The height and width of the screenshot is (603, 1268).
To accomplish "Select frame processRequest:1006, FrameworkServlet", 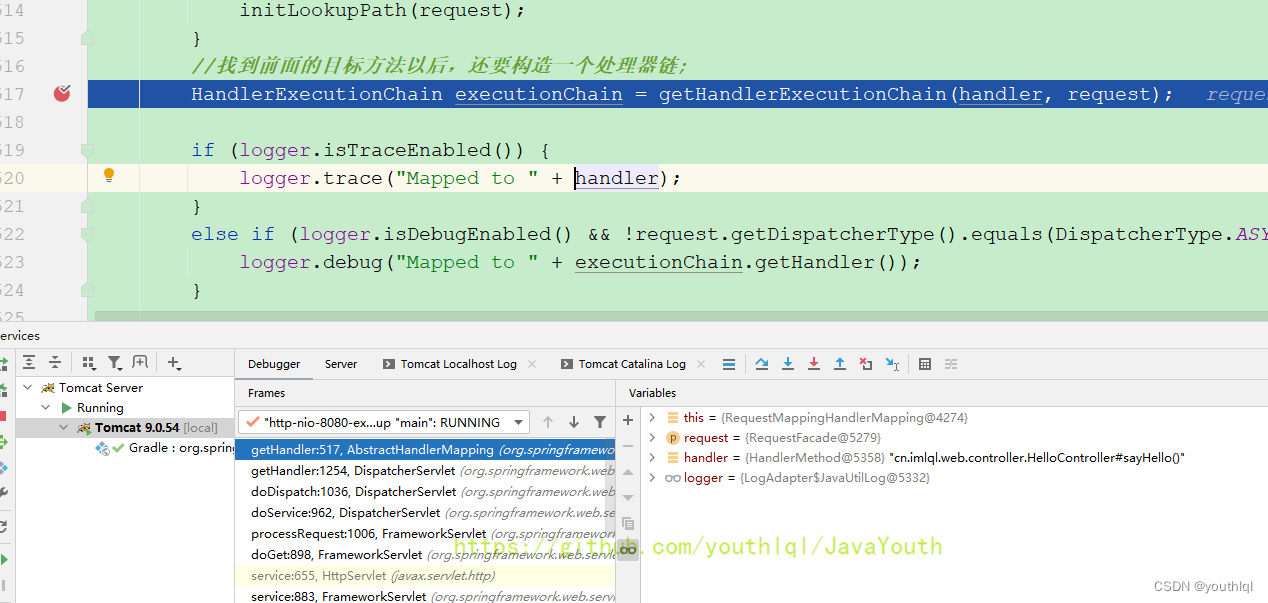I will click(425, 533).
